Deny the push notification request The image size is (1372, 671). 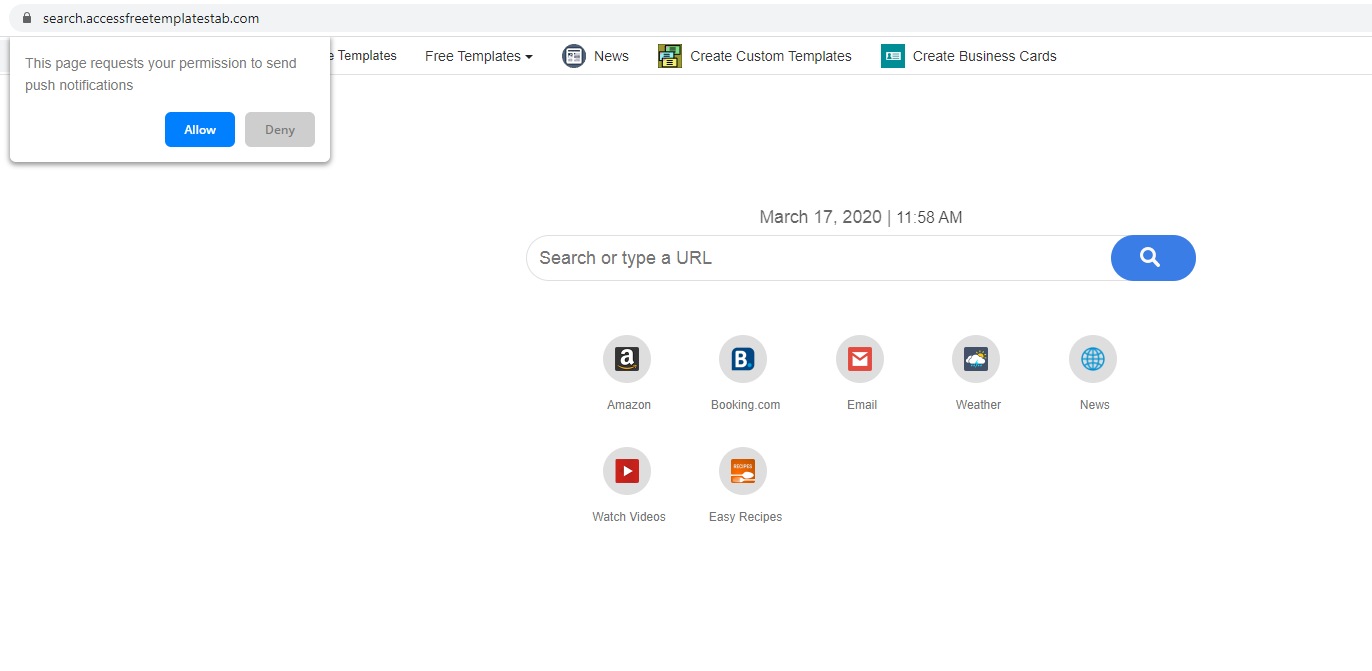280,130
